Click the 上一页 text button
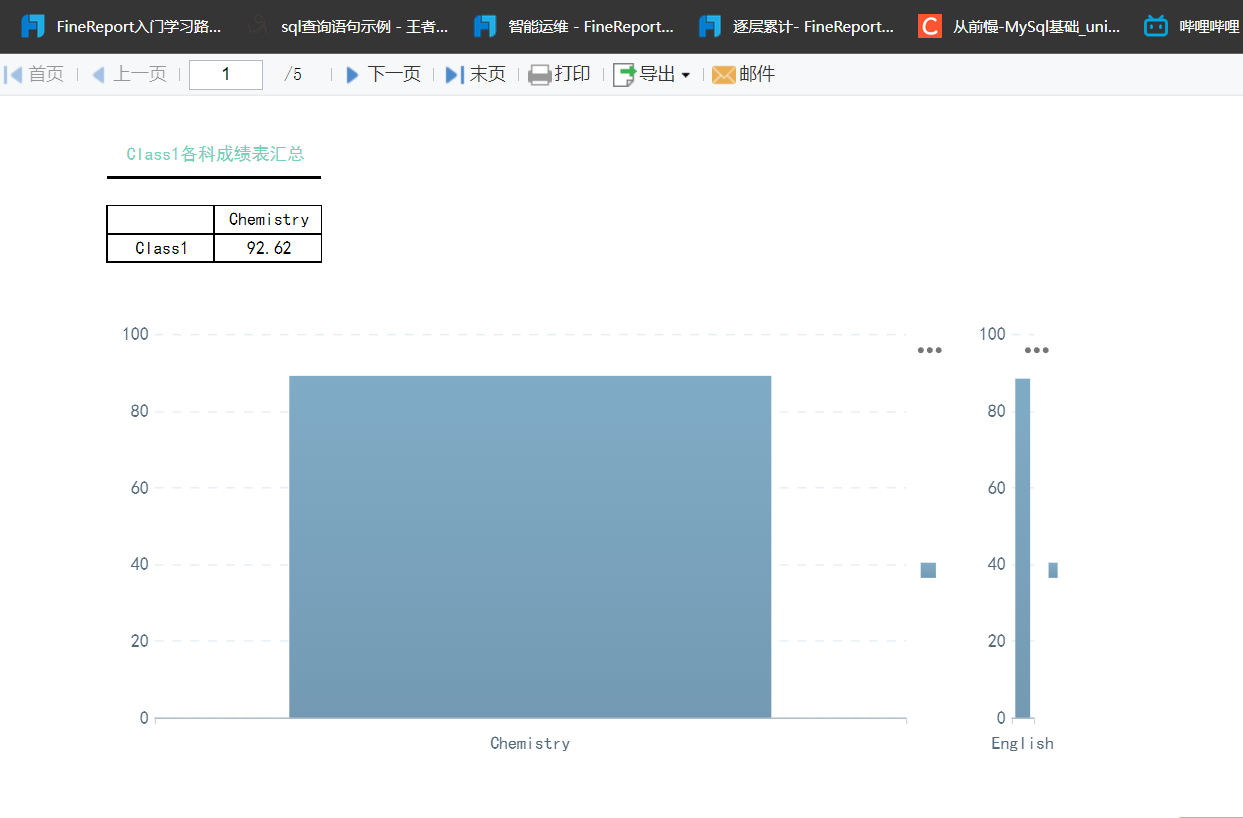This screenshot has width=1243, height=818. click(x=139, y=74)
